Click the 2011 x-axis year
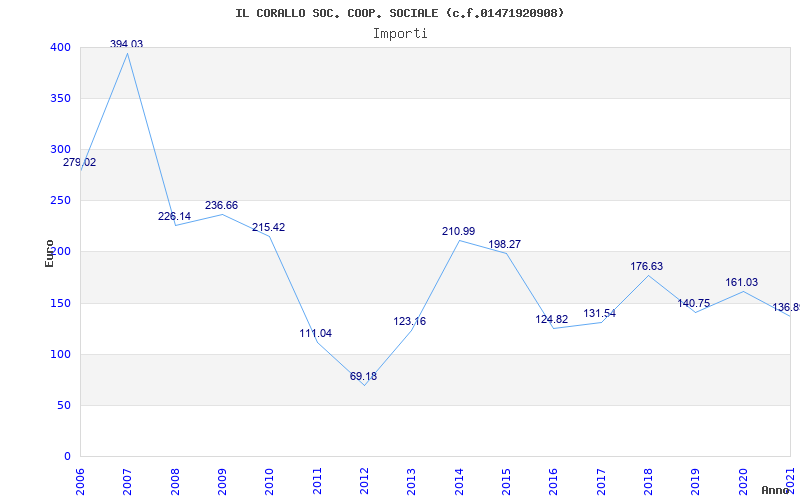 point(317,481)
